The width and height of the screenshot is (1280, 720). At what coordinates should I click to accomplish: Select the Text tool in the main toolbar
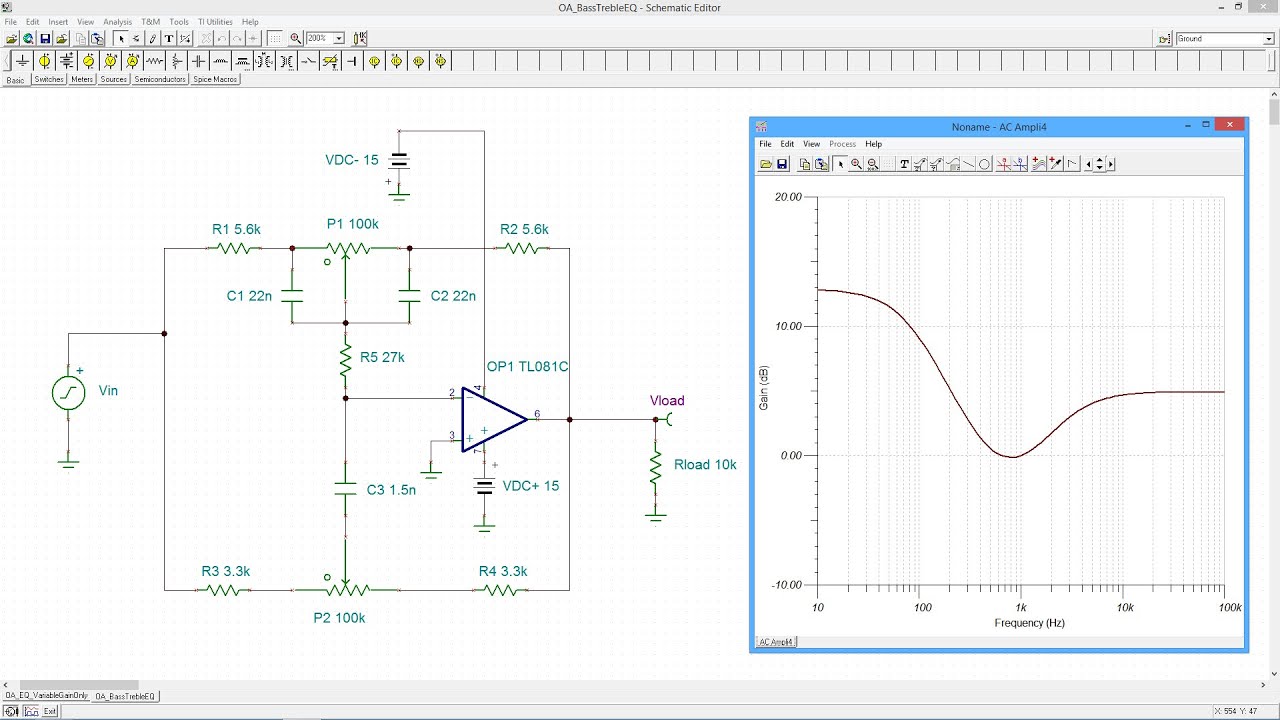(x=169, y=39)
